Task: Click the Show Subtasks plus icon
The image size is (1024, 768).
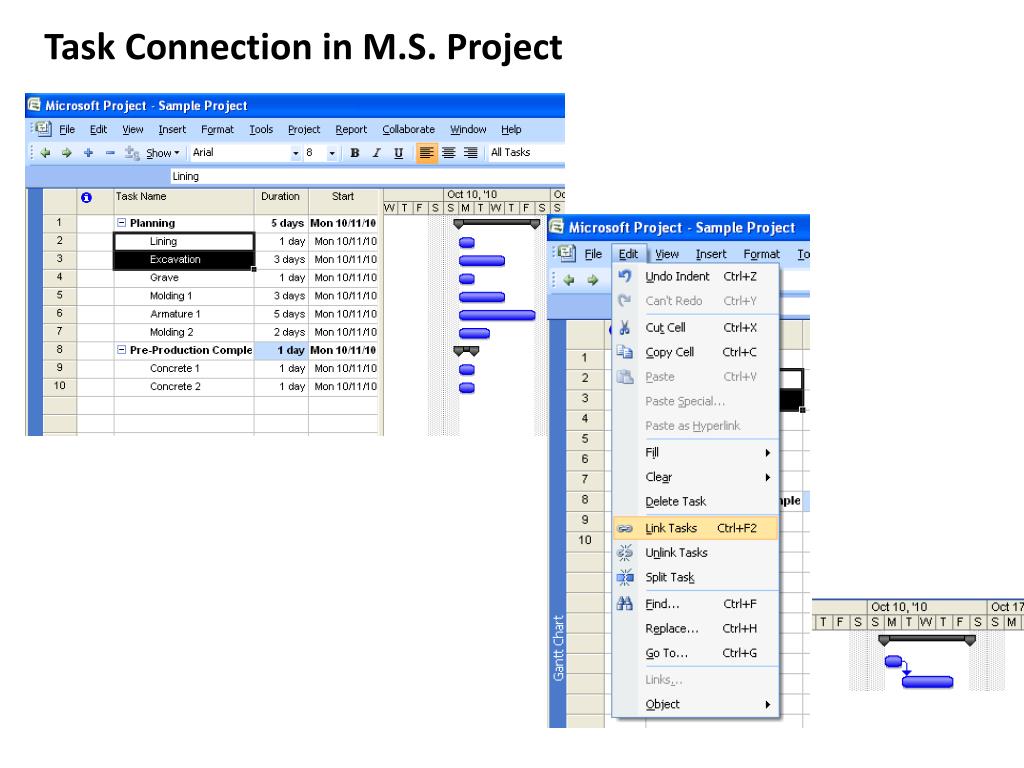Action: [x=88, y=153]
